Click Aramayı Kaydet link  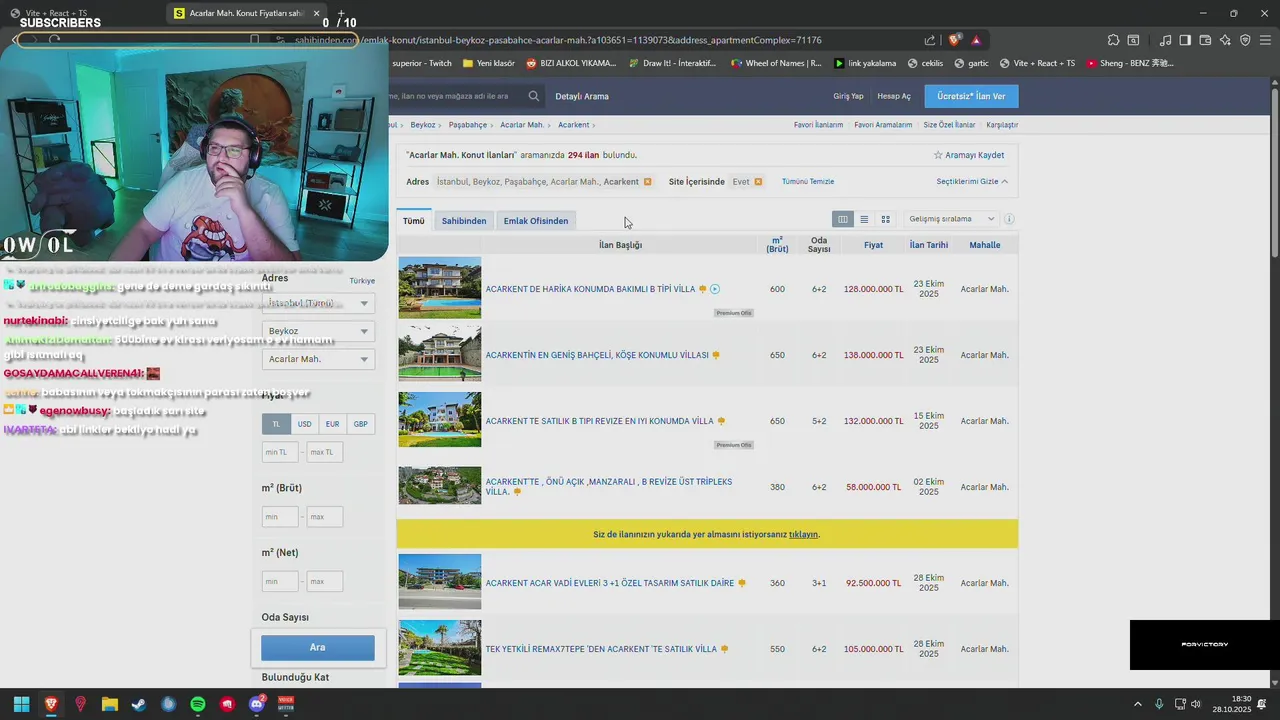pyautogui.click(x=969, y=155)
